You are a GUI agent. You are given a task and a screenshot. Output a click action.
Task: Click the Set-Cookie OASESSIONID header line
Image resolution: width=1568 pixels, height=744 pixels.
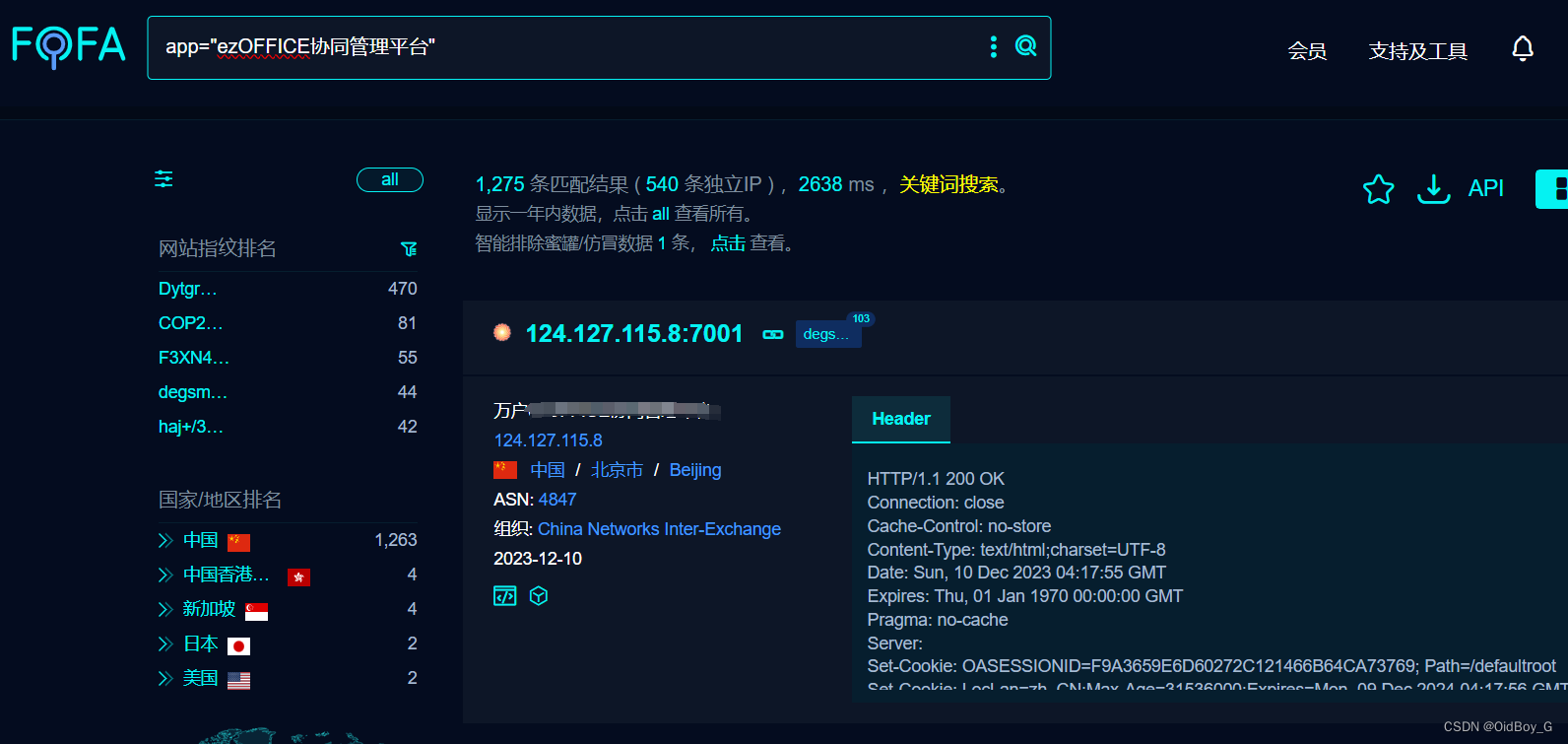point(1211,667)
